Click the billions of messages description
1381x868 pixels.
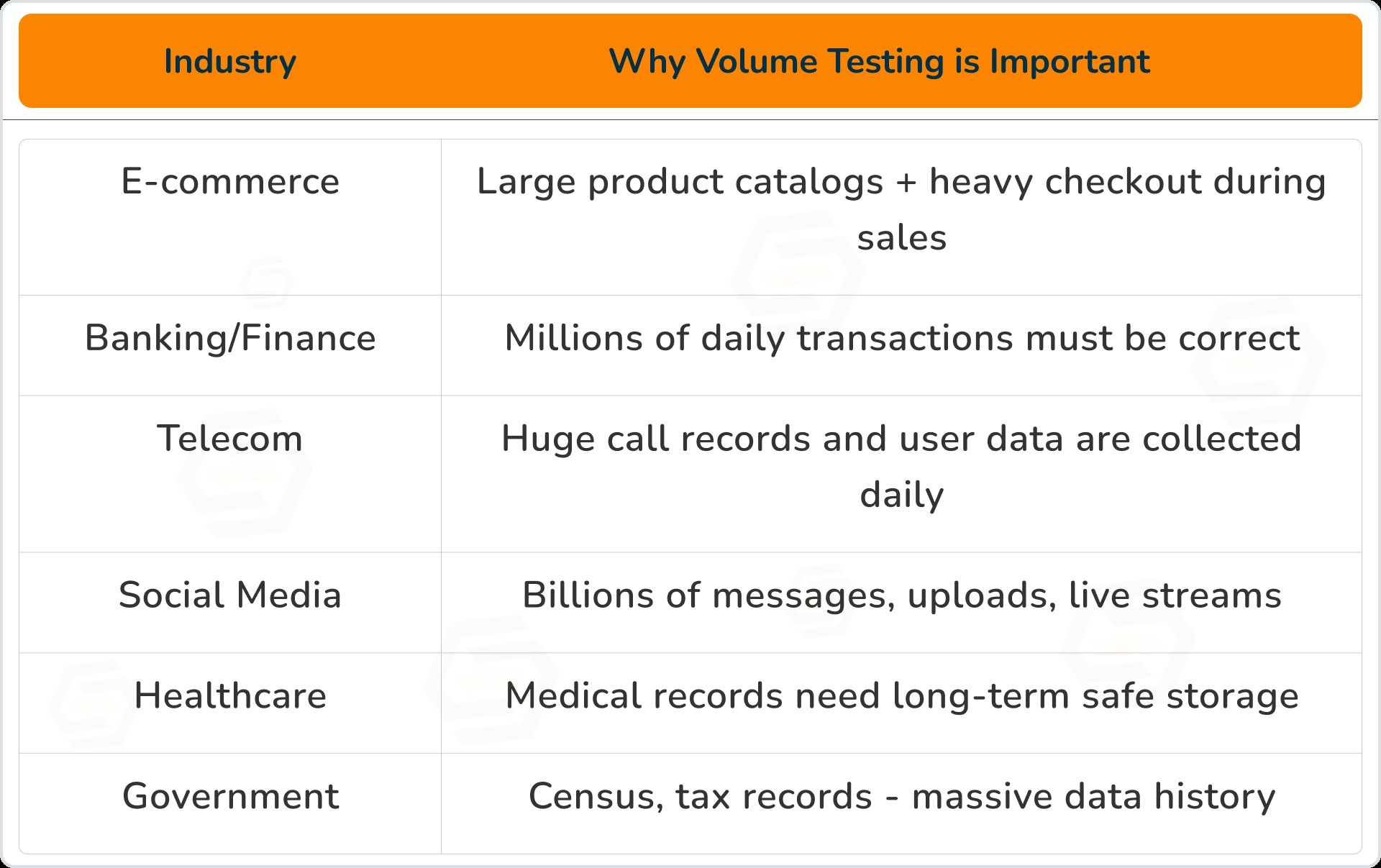[901, 595]
